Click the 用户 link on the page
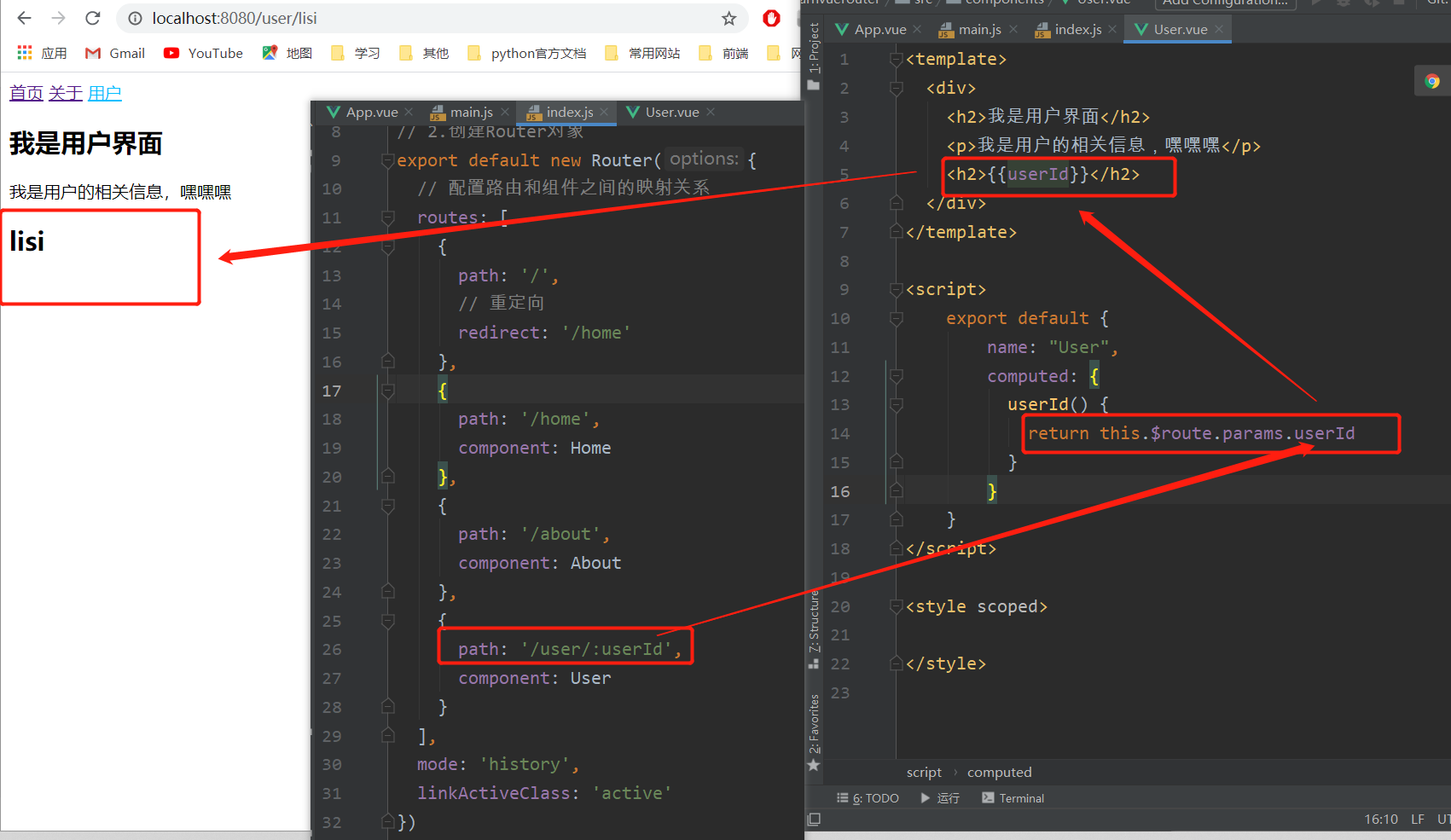Image resolution: width=1451 pixels, height=840 pixels. point(105,93)
